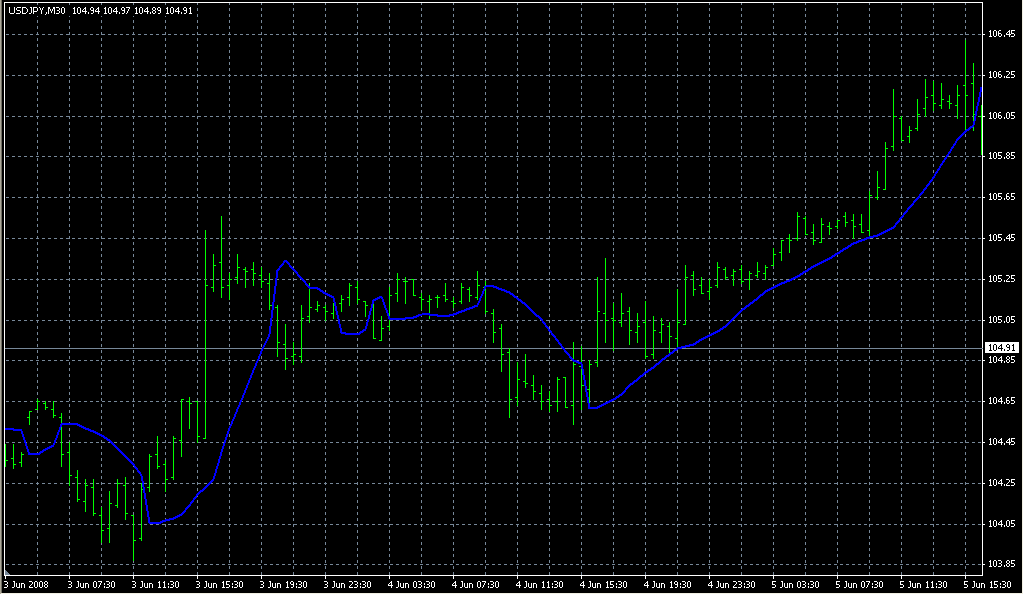Select the 105.45 level on price axis
The height and width of the screenshot is (594, 1024).
pyautogui.click(x=1001, y=238)
